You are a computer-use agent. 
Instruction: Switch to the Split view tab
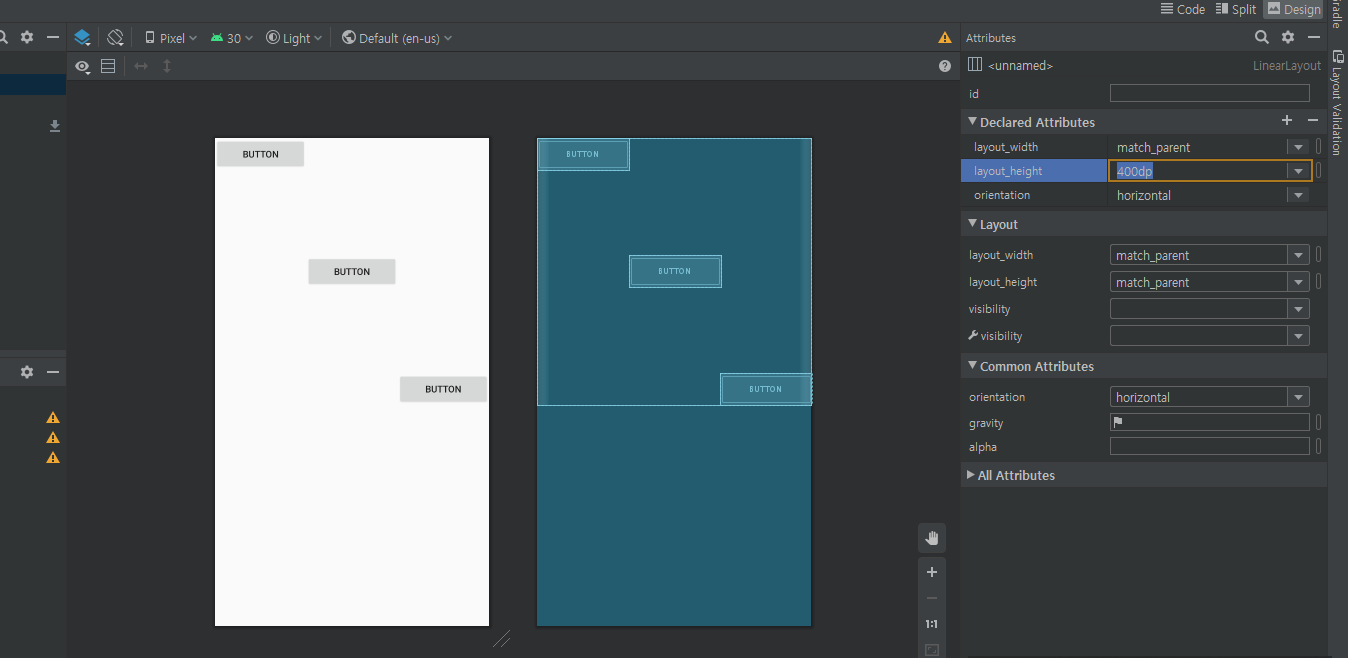[x=1236, y=9]
